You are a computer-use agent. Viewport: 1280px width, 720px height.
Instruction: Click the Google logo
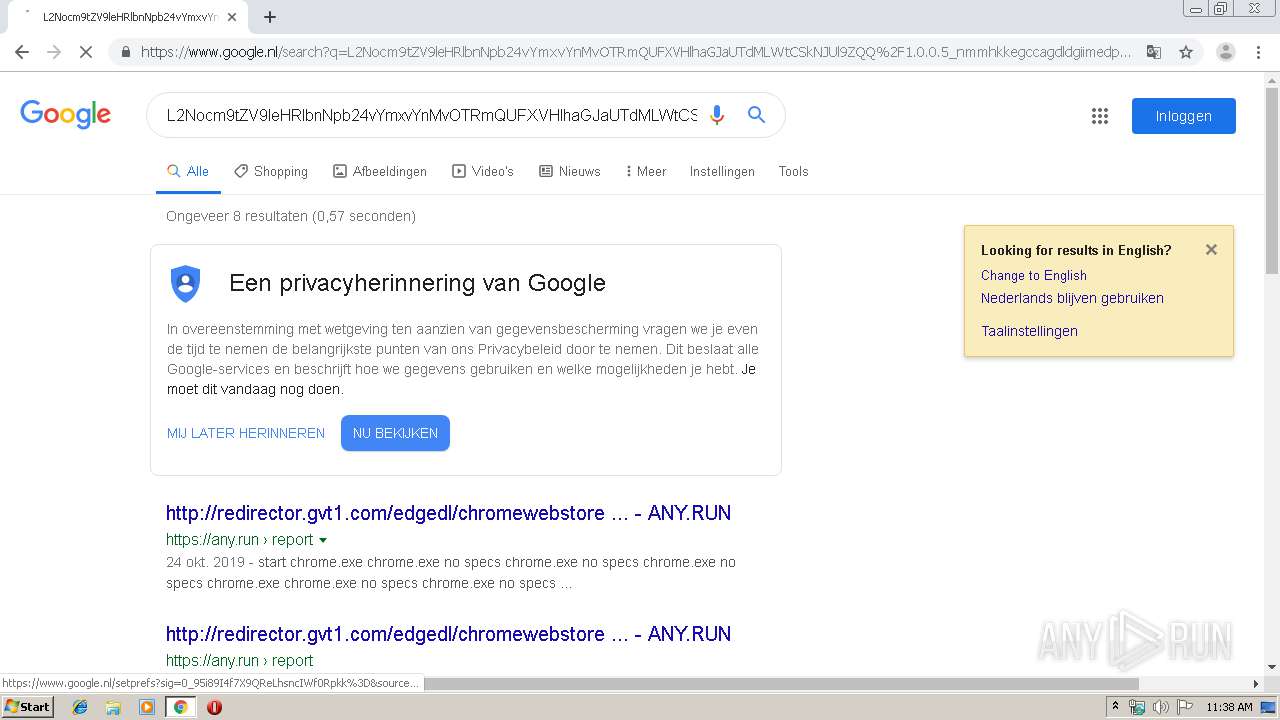(x=66, y=114)
